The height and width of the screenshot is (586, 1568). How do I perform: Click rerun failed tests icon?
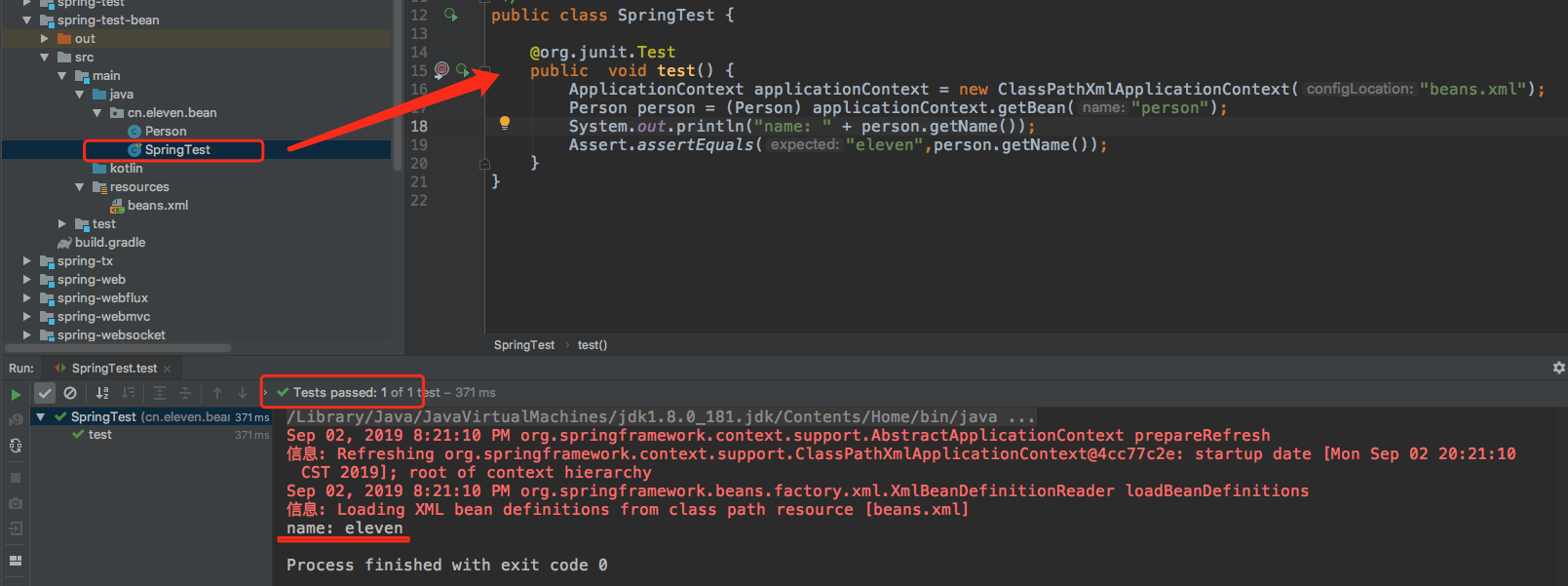16,419
